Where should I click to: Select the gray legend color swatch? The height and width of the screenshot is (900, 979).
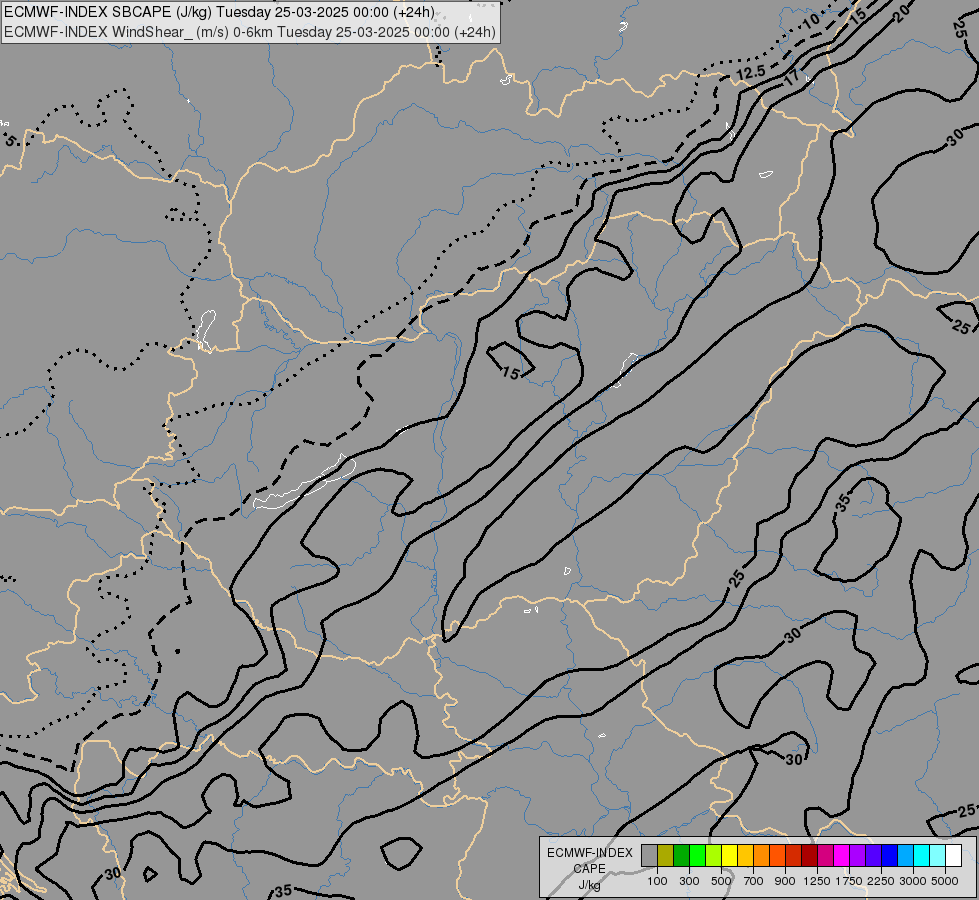(649, 855)
